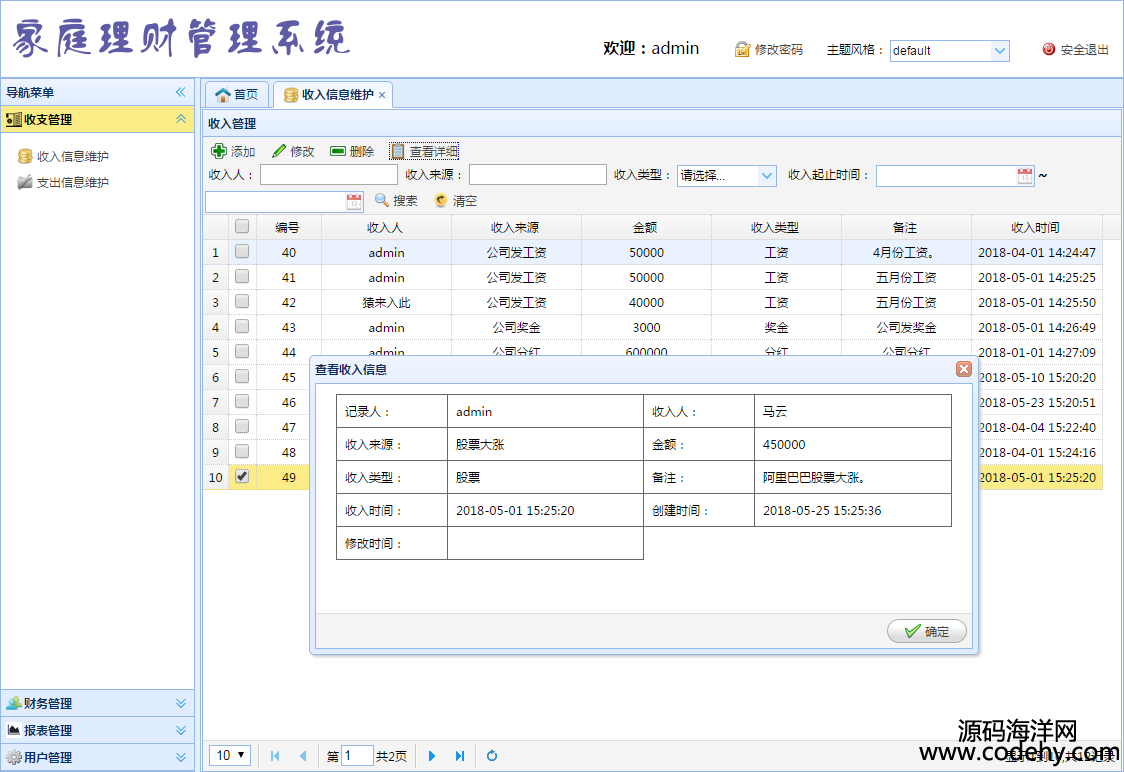Viewport: 1124px width, 772px height.
Task: Click the Clear (清空) filter button
Action: [x=455, y=201]
